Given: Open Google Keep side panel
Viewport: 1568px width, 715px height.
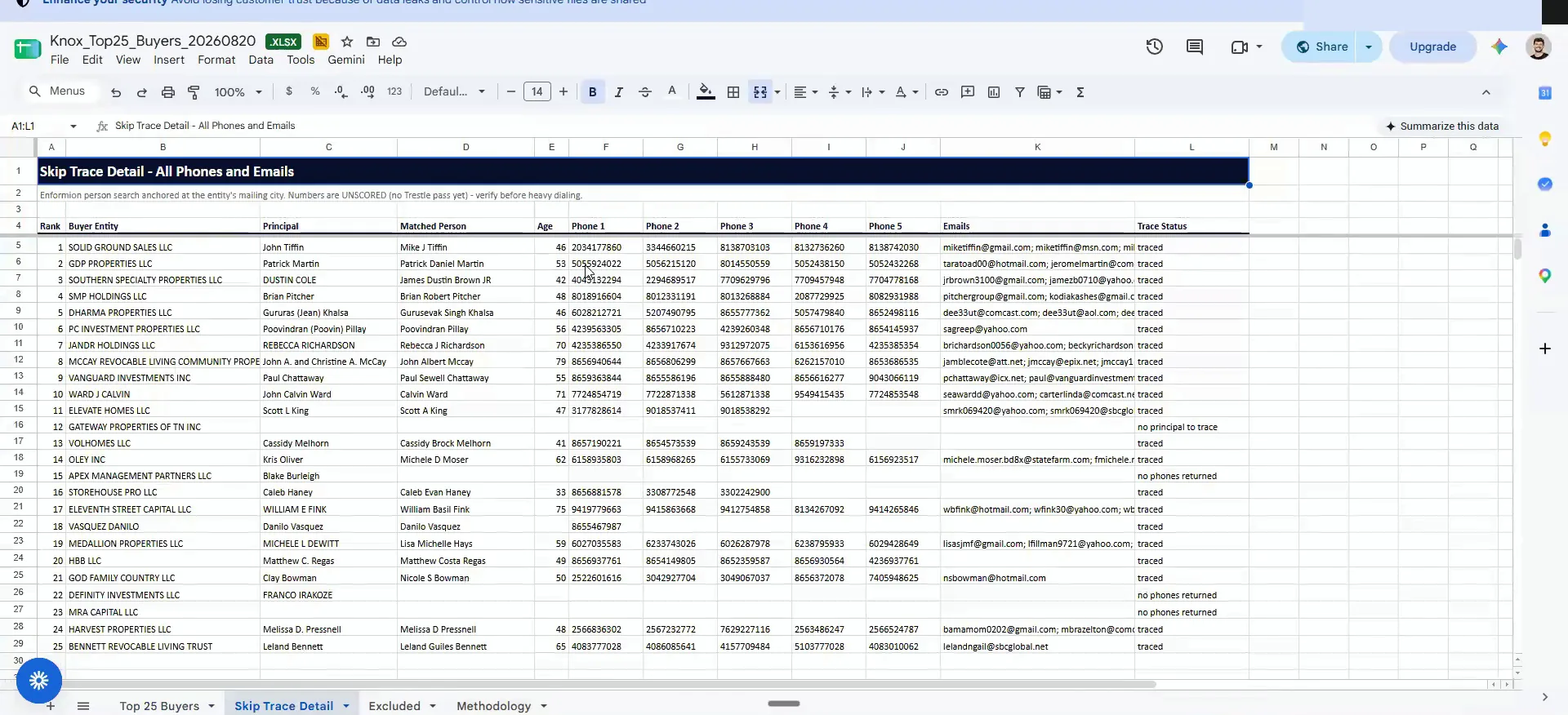Looking at the screenshot, I should (1545, 139).
